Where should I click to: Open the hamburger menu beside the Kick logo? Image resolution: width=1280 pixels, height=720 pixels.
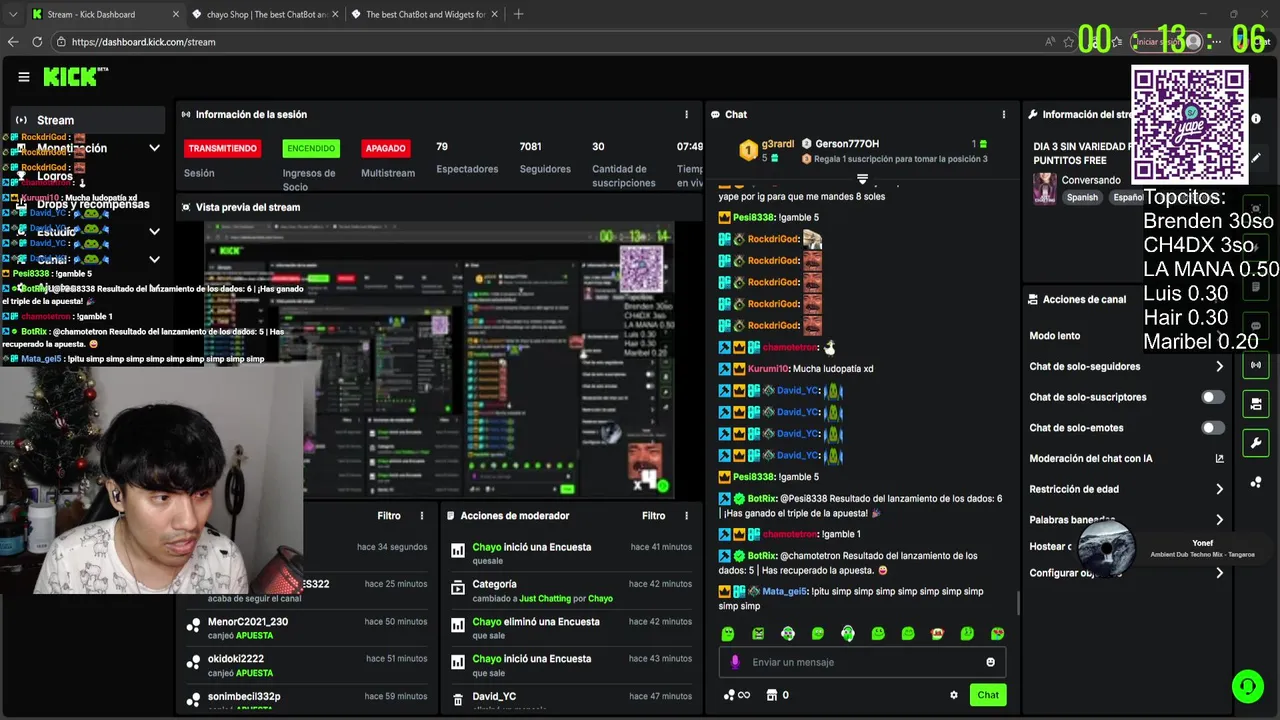tap(24, 77)
